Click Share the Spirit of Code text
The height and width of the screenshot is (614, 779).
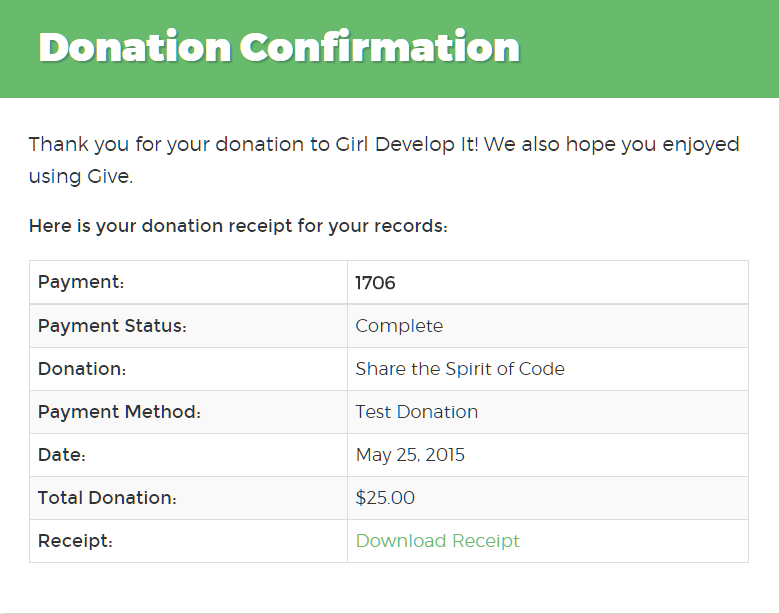(460, 369)
